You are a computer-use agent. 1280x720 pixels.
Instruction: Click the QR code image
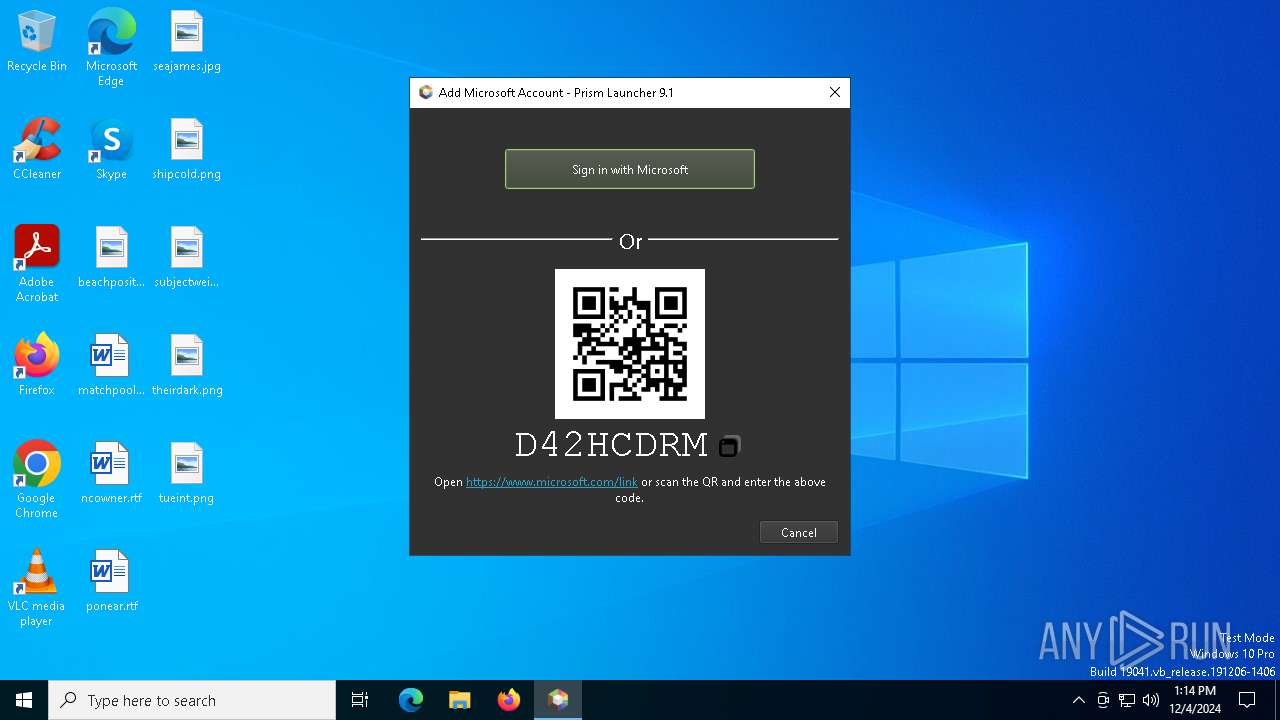[x=630, y=344]
